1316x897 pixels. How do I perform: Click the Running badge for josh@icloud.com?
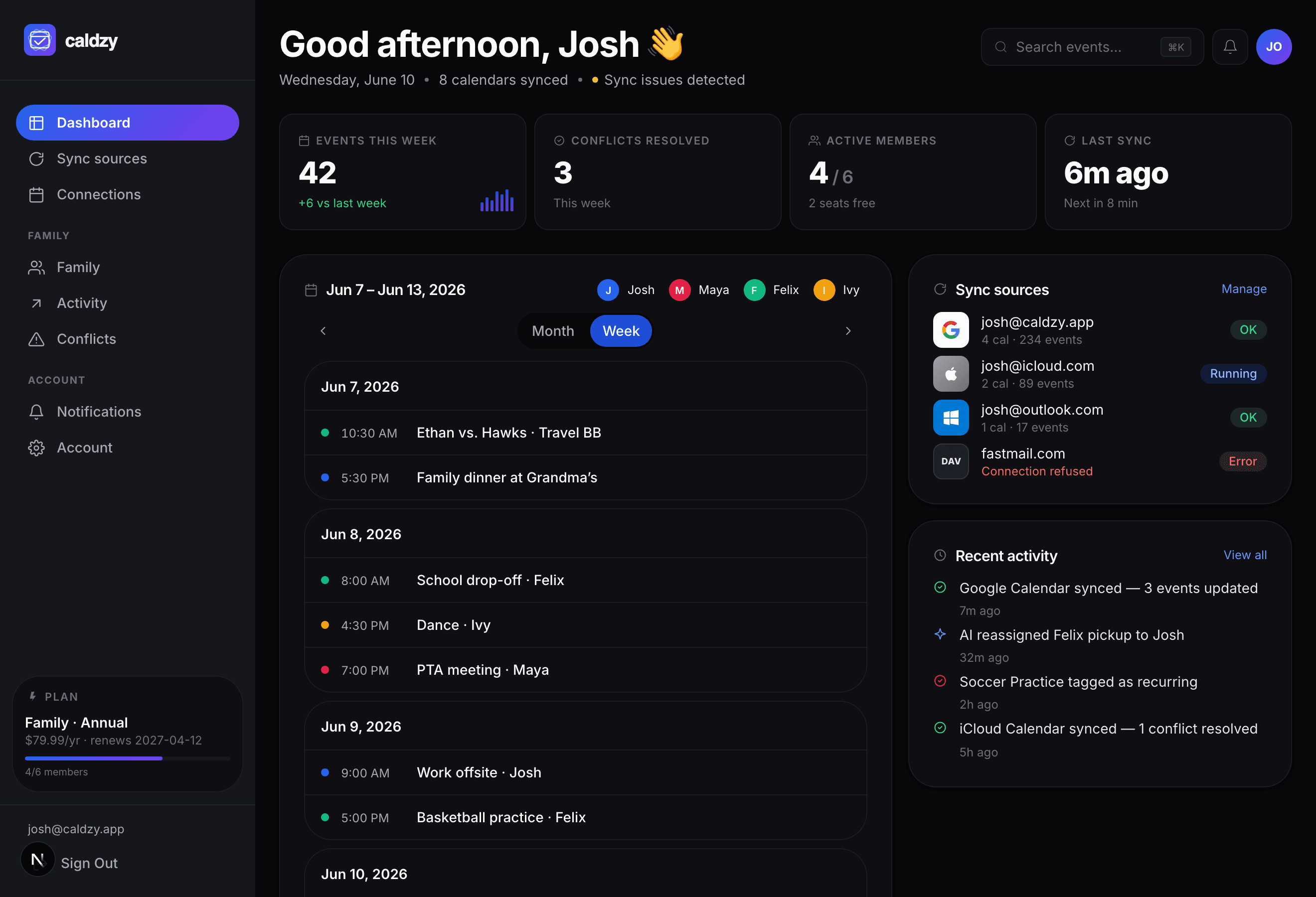(1233, 374)
